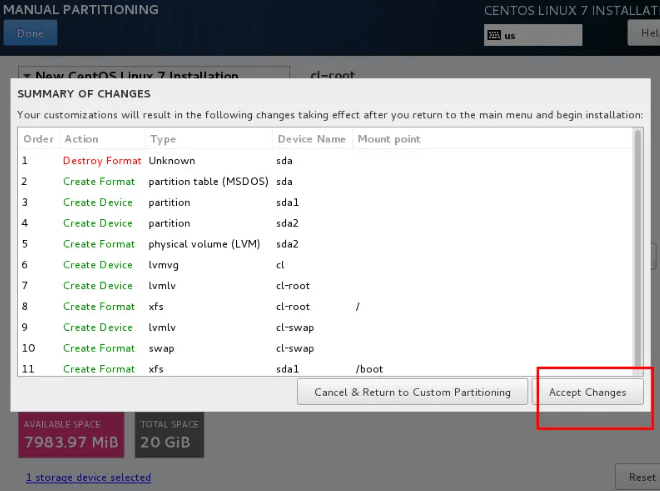Open the us keyboard layout selector
The height and width of the screenshot is (491, 660).
(532, 35)
